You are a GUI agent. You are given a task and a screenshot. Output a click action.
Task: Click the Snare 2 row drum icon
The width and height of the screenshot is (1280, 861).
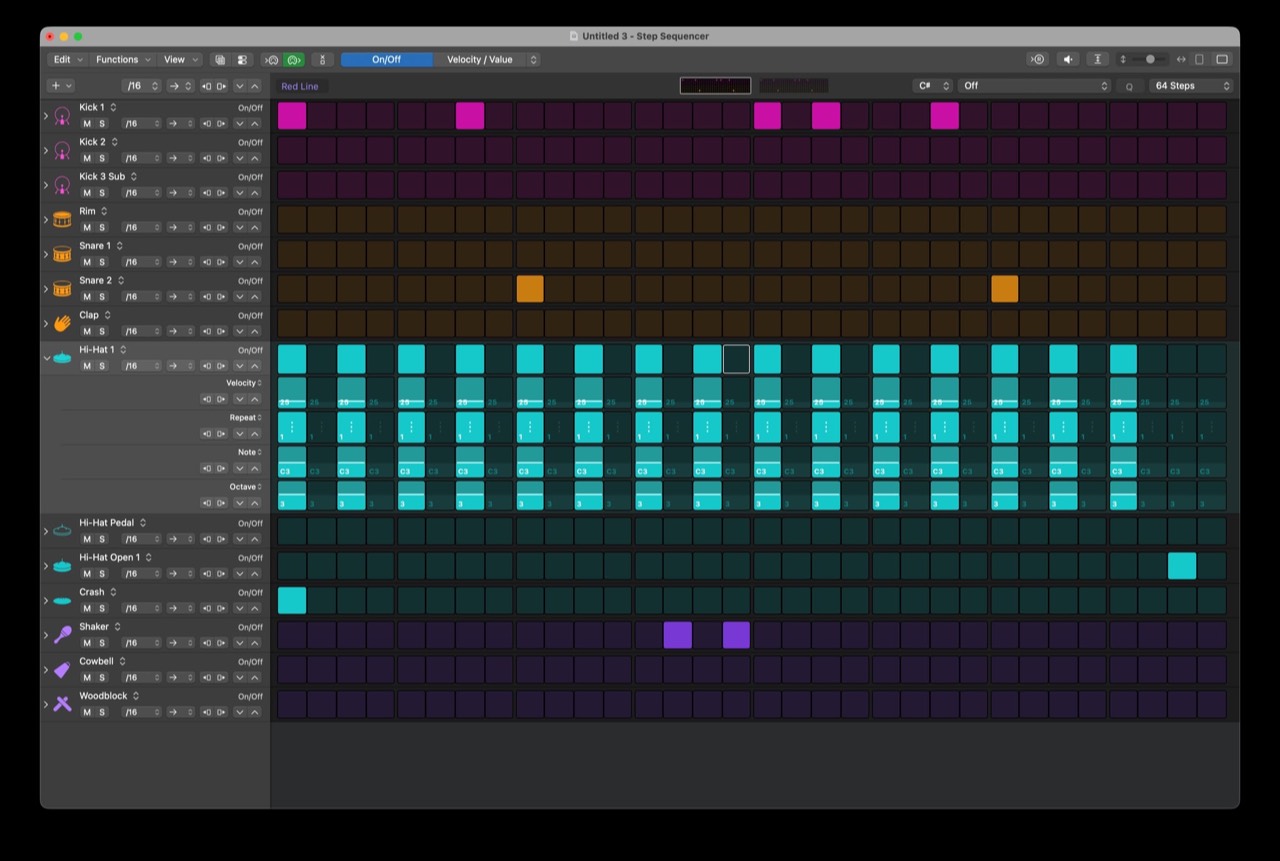point(62,289)
